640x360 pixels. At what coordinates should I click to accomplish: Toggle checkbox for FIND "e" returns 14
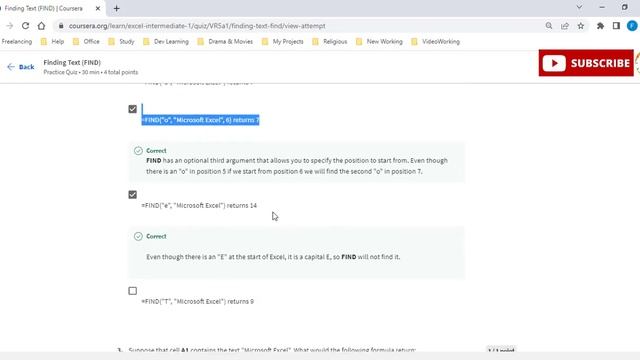coord(133,195)
